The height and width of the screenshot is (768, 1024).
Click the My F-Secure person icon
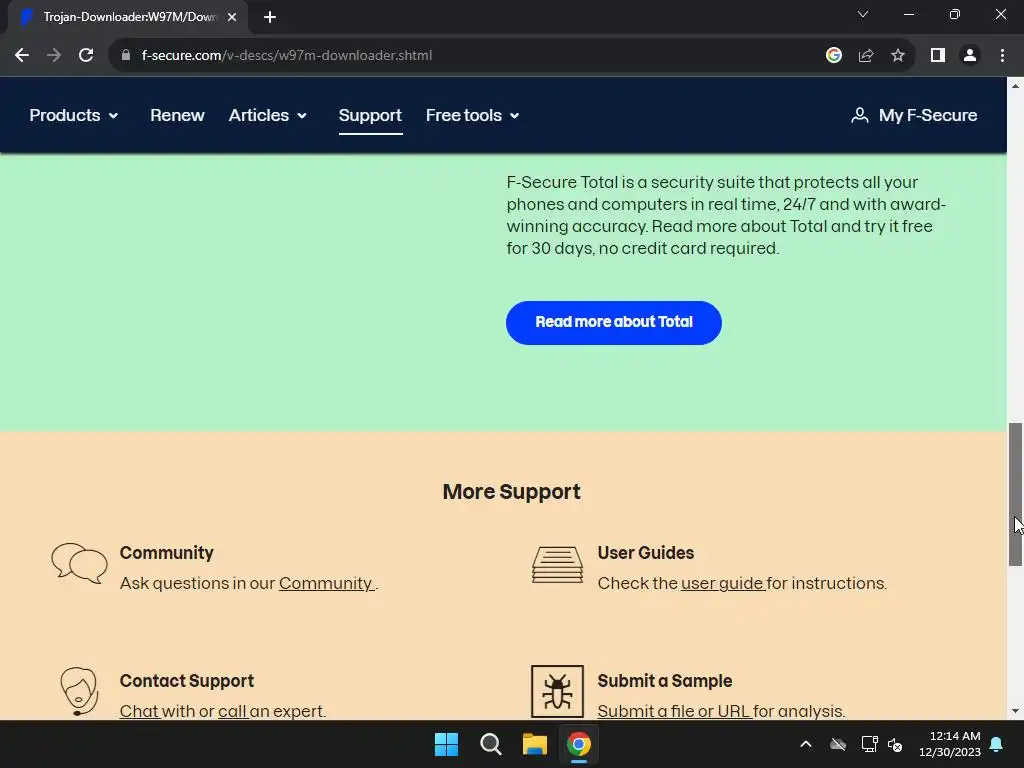click(859, 116)
